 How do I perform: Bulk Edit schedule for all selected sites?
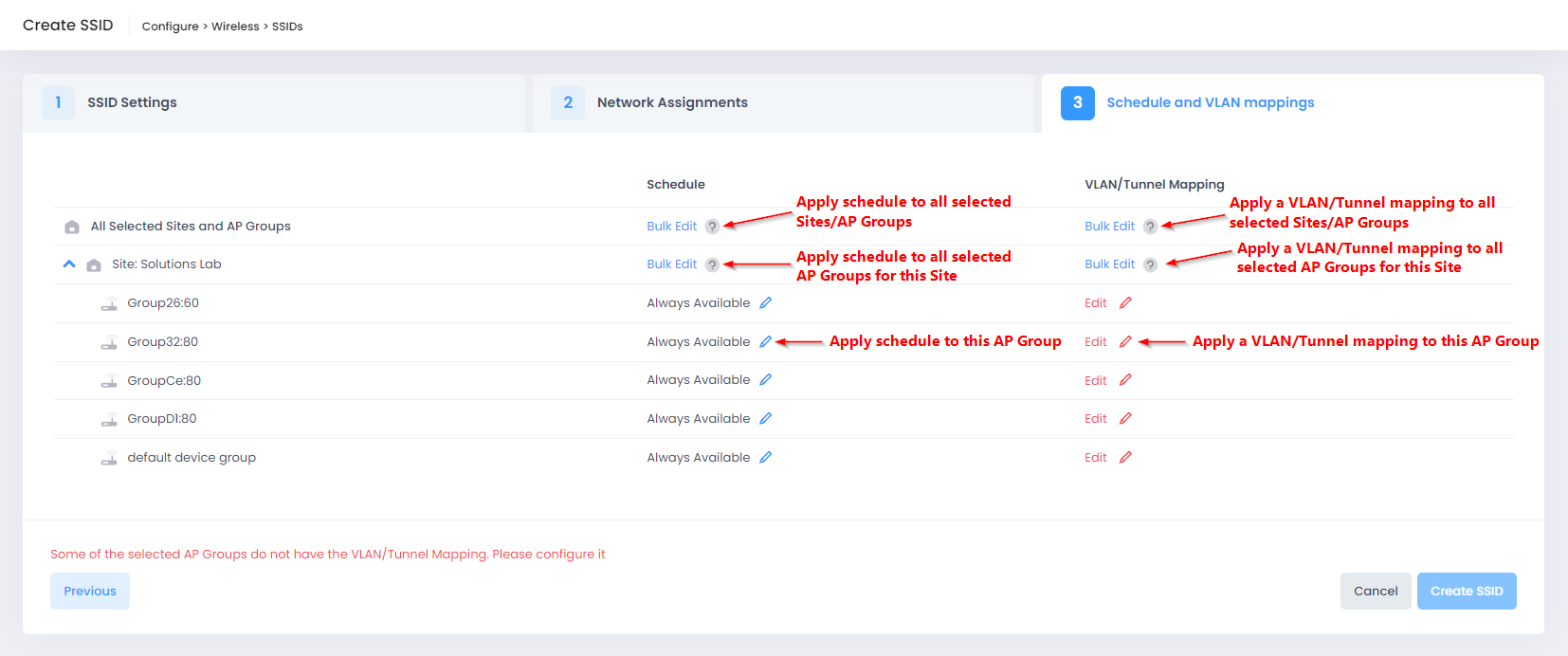671,227
